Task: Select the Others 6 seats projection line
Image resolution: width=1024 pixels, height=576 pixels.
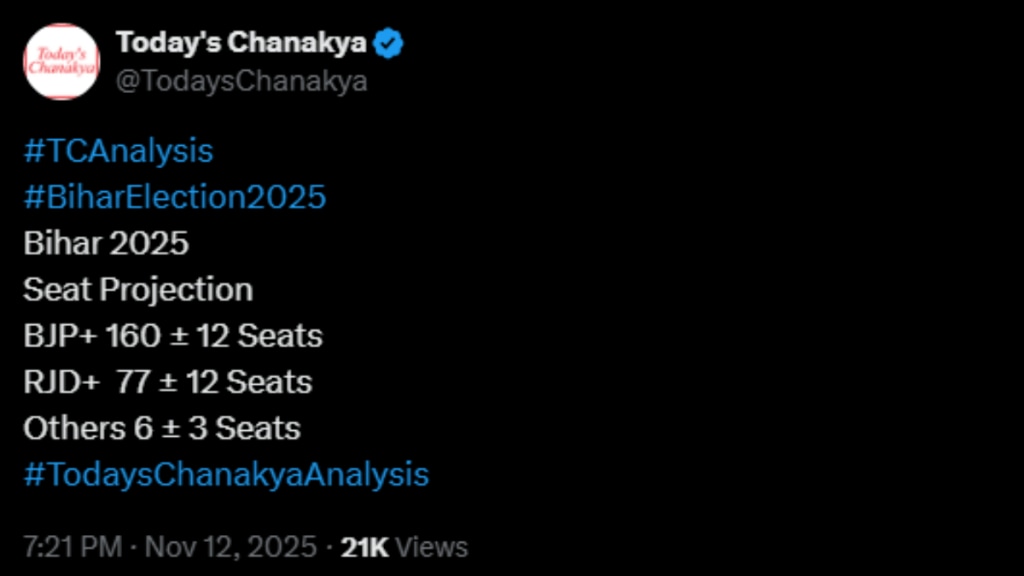Action: pyautogui.click(x=161, y=428)
